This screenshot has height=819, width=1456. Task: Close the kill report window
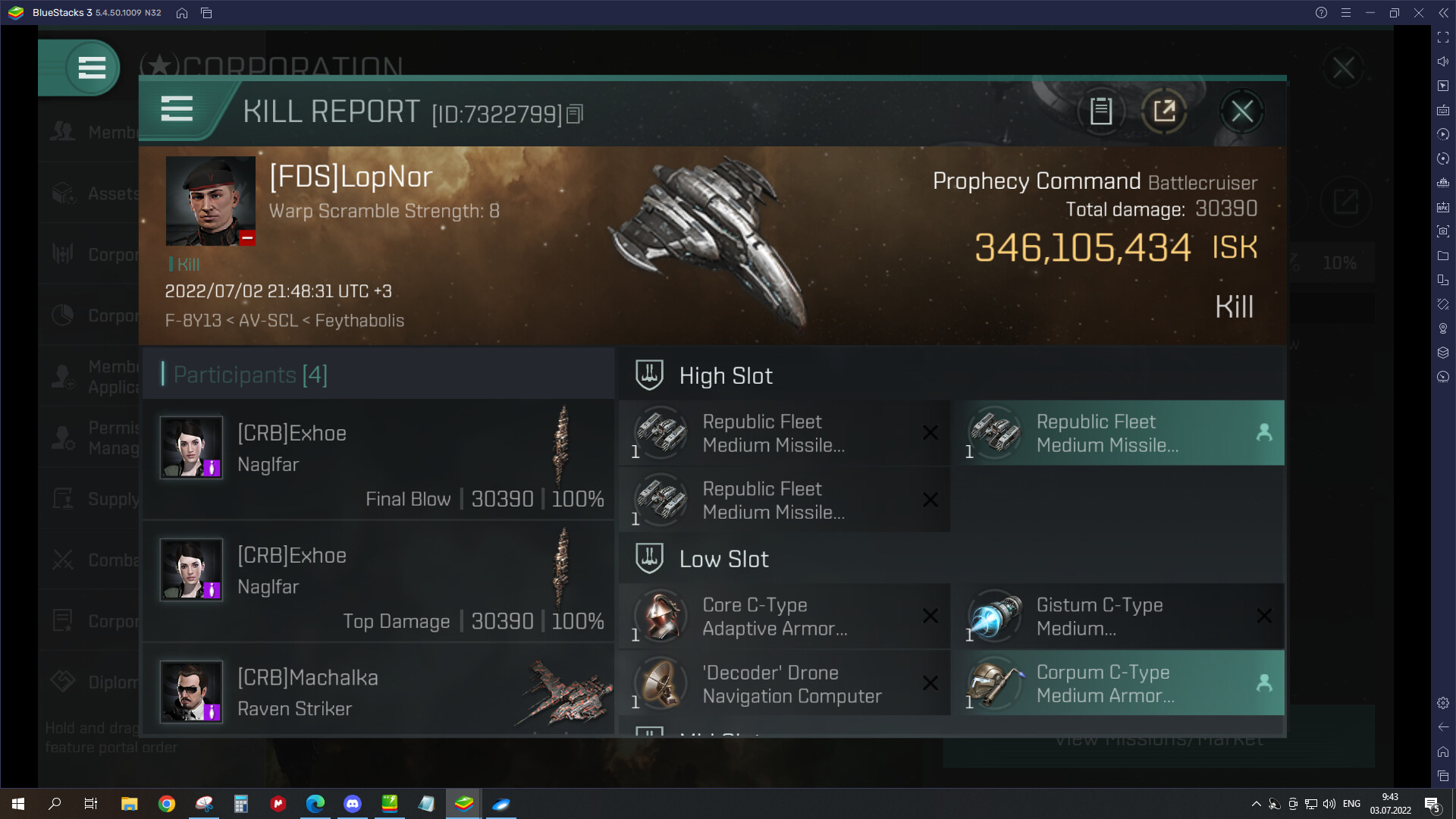(x=1241, y=111)
